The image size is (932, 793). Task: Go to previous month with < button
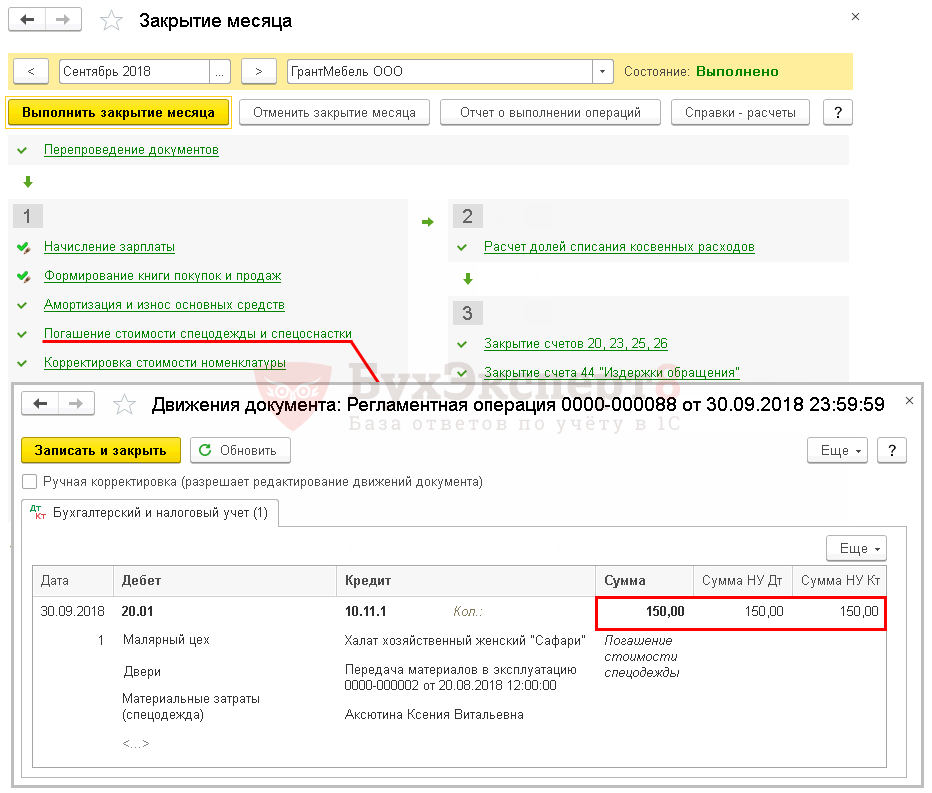31,71
